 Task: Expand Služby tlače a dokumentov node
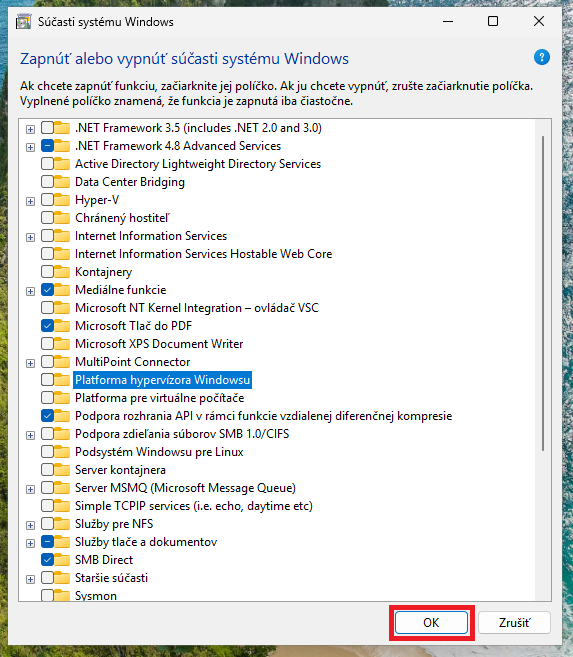pos(30,543)
